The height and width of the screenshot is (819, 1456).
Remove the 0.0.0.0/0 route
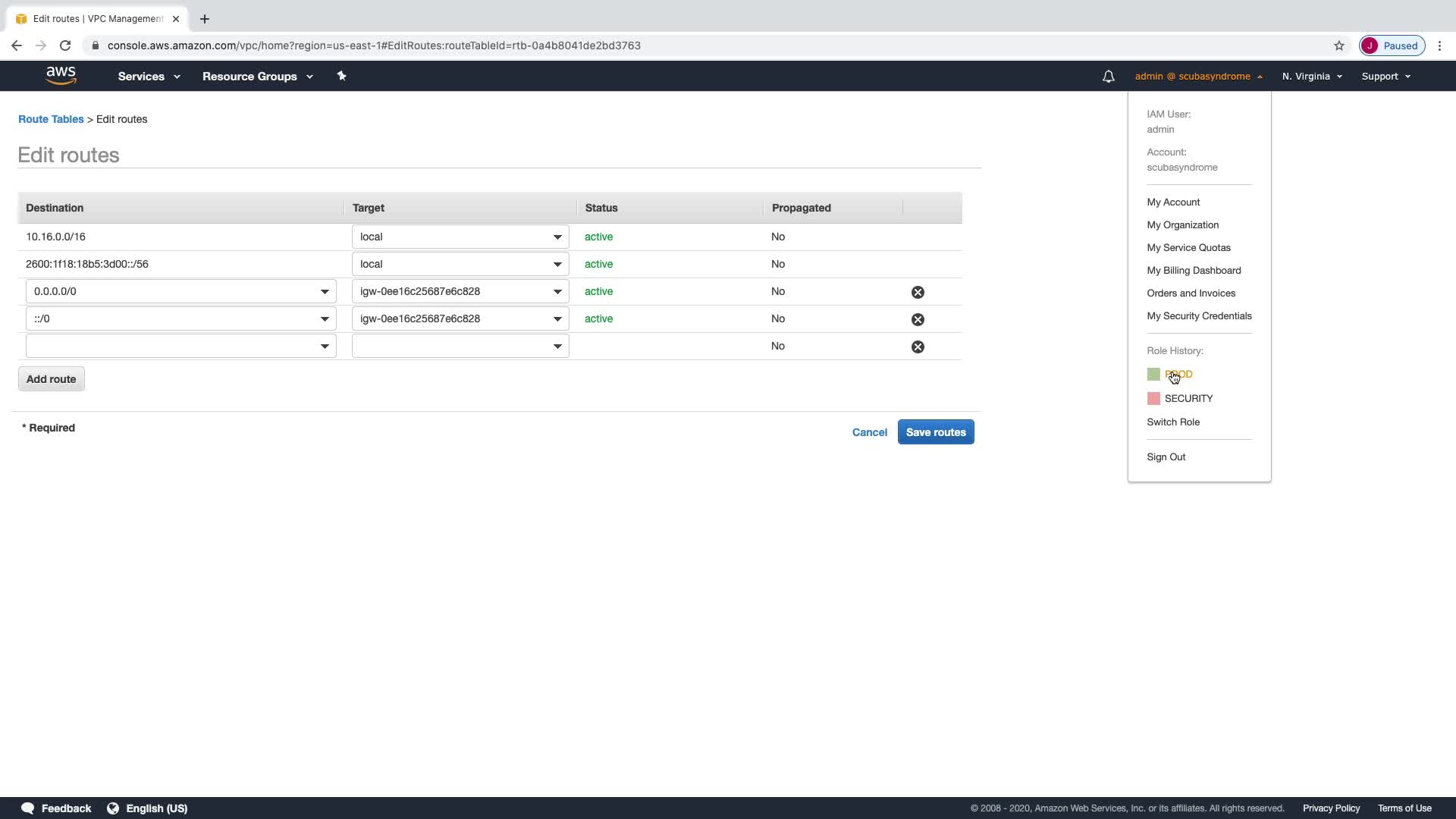918,292
